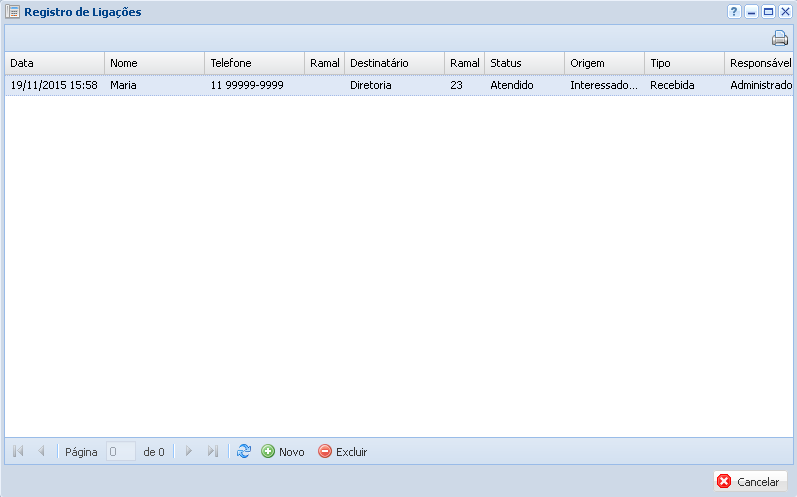This screenshot has height=497, width=797.
Task: Maximize the Registro de Ligações window
Action: [768, 12]
